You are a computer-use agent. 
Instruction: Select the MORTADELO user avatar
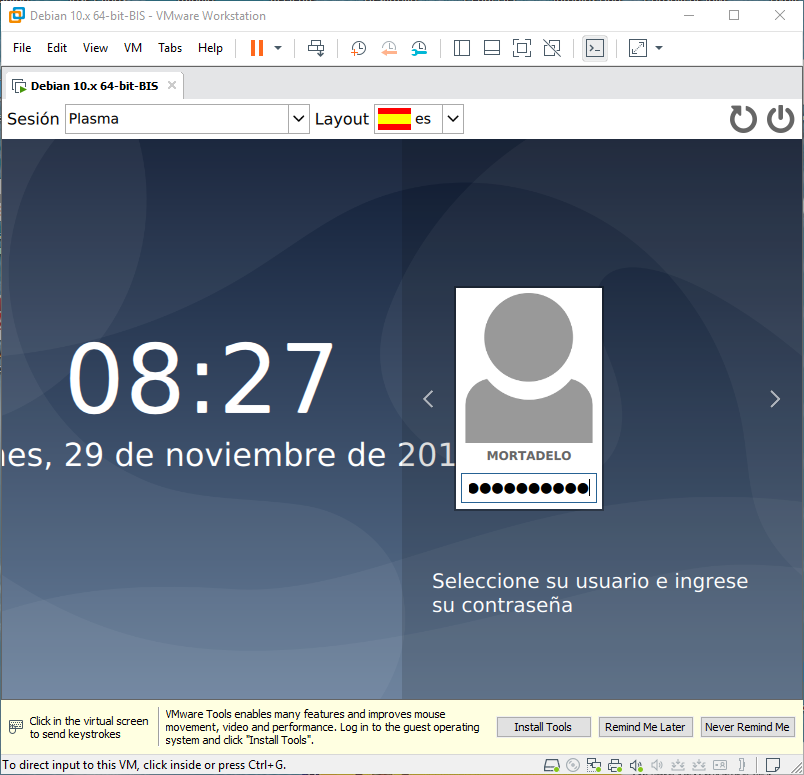(x=529, y=368)
